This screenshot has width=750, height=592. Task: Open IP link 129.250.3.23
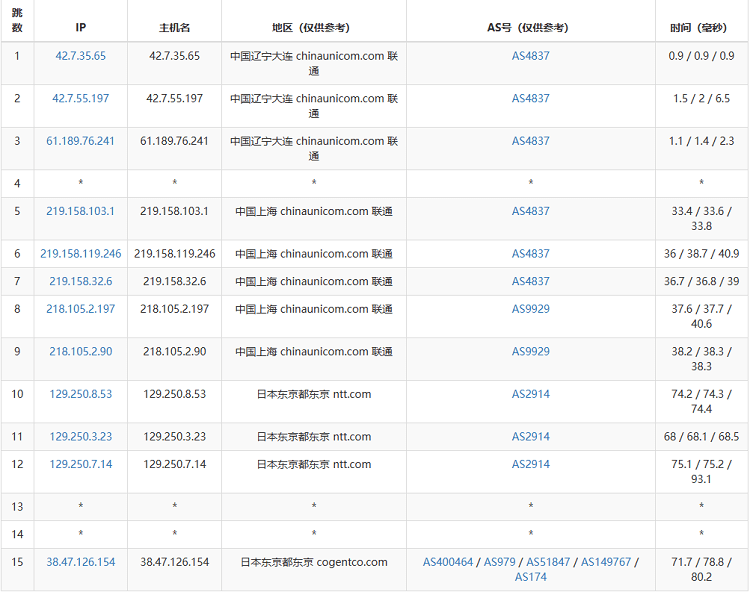[80, 437]
